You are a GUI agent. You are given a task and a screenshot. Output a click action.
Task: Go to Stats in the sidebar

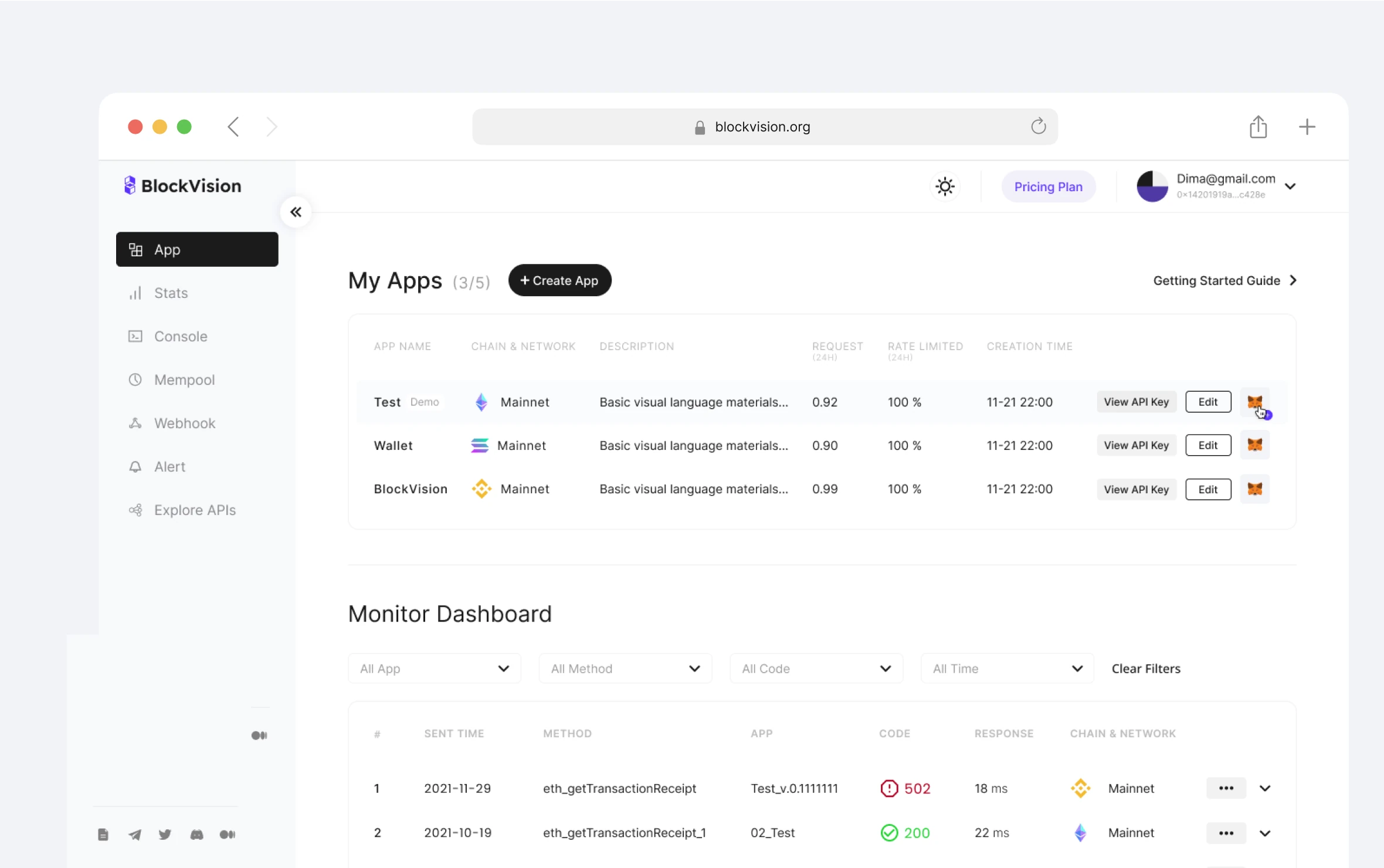coord(171,293)
